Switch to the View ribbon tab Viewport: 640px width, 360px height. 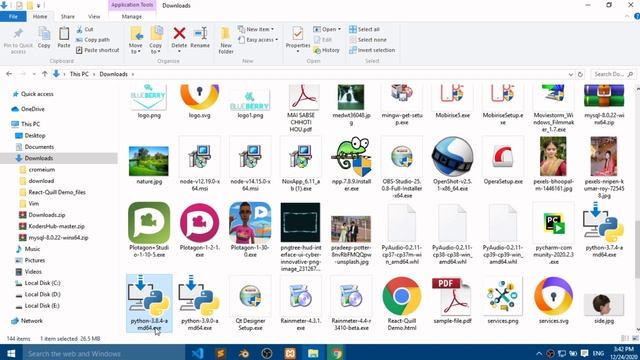(94, 16)
